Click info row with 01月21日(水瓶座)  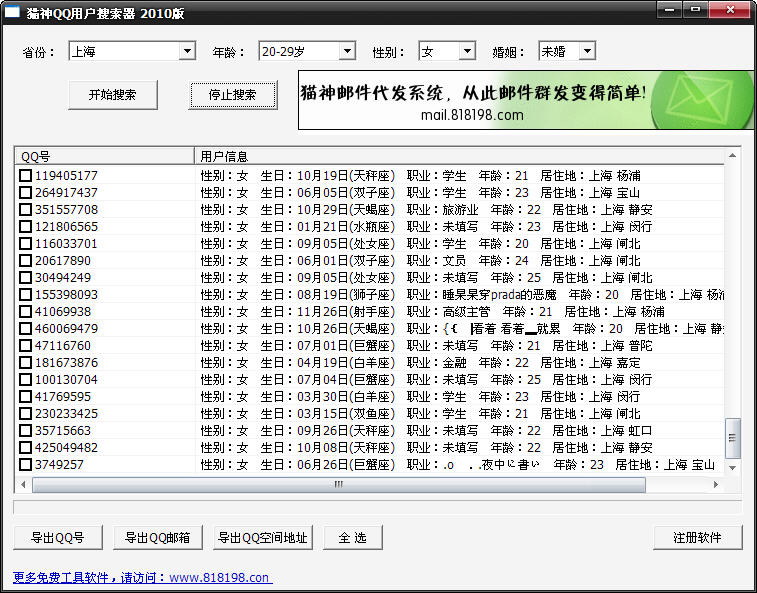pos(426,226)
